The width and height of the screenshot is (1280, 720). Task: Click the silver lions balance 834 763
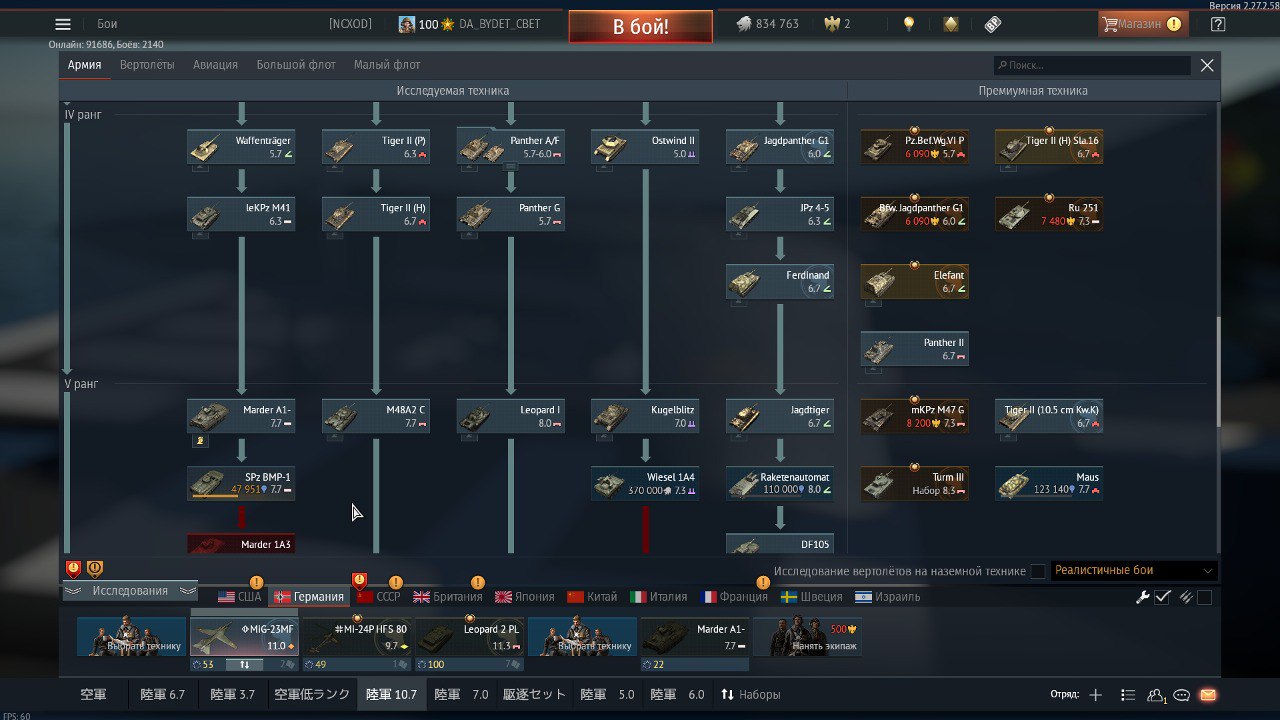[768, 24]
